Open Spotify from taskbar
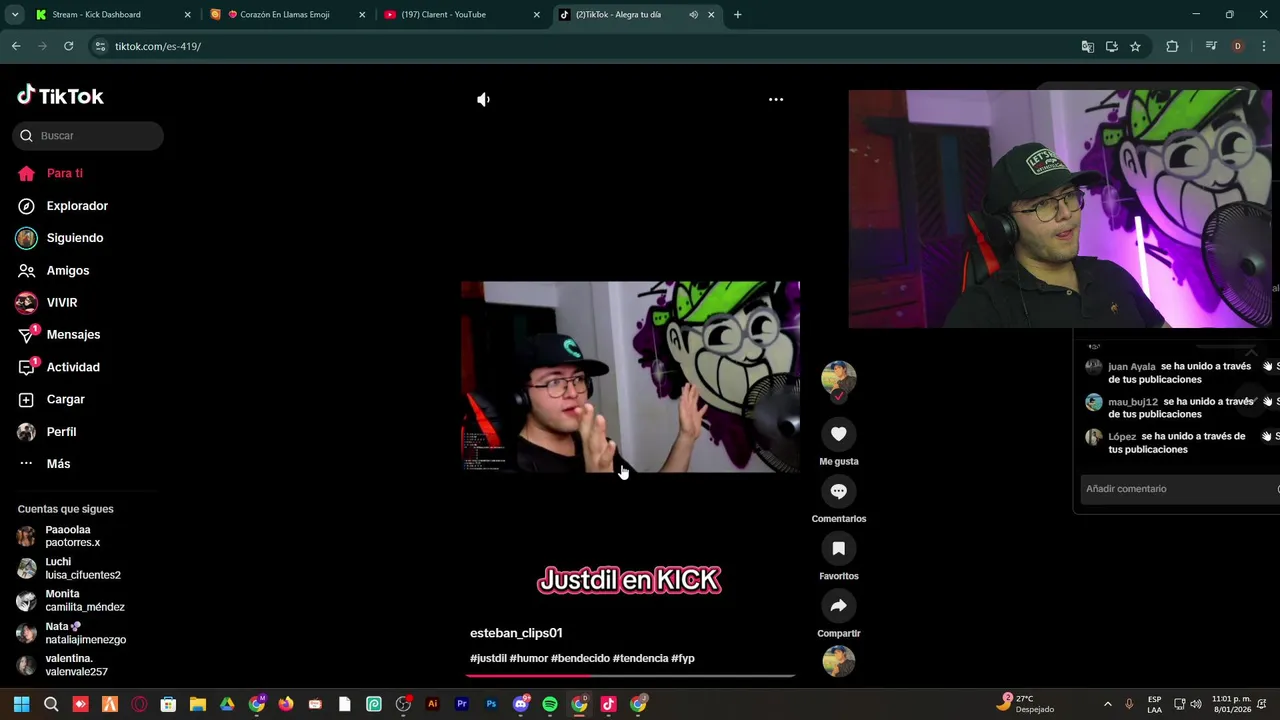 550,704
